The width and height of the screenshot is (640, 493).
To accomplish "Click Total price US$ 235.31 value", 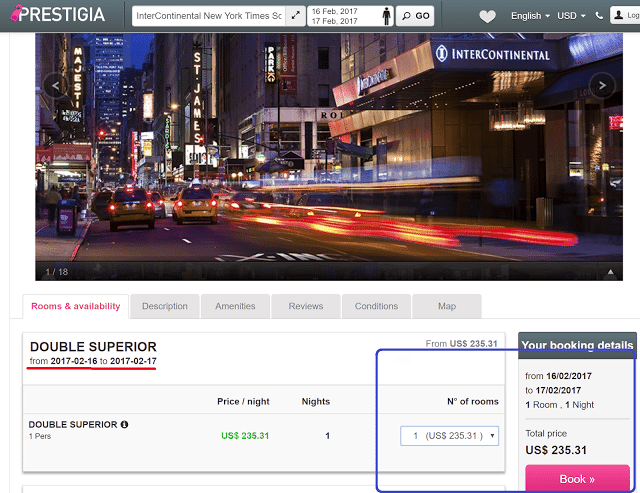I will tap(556, 450).
